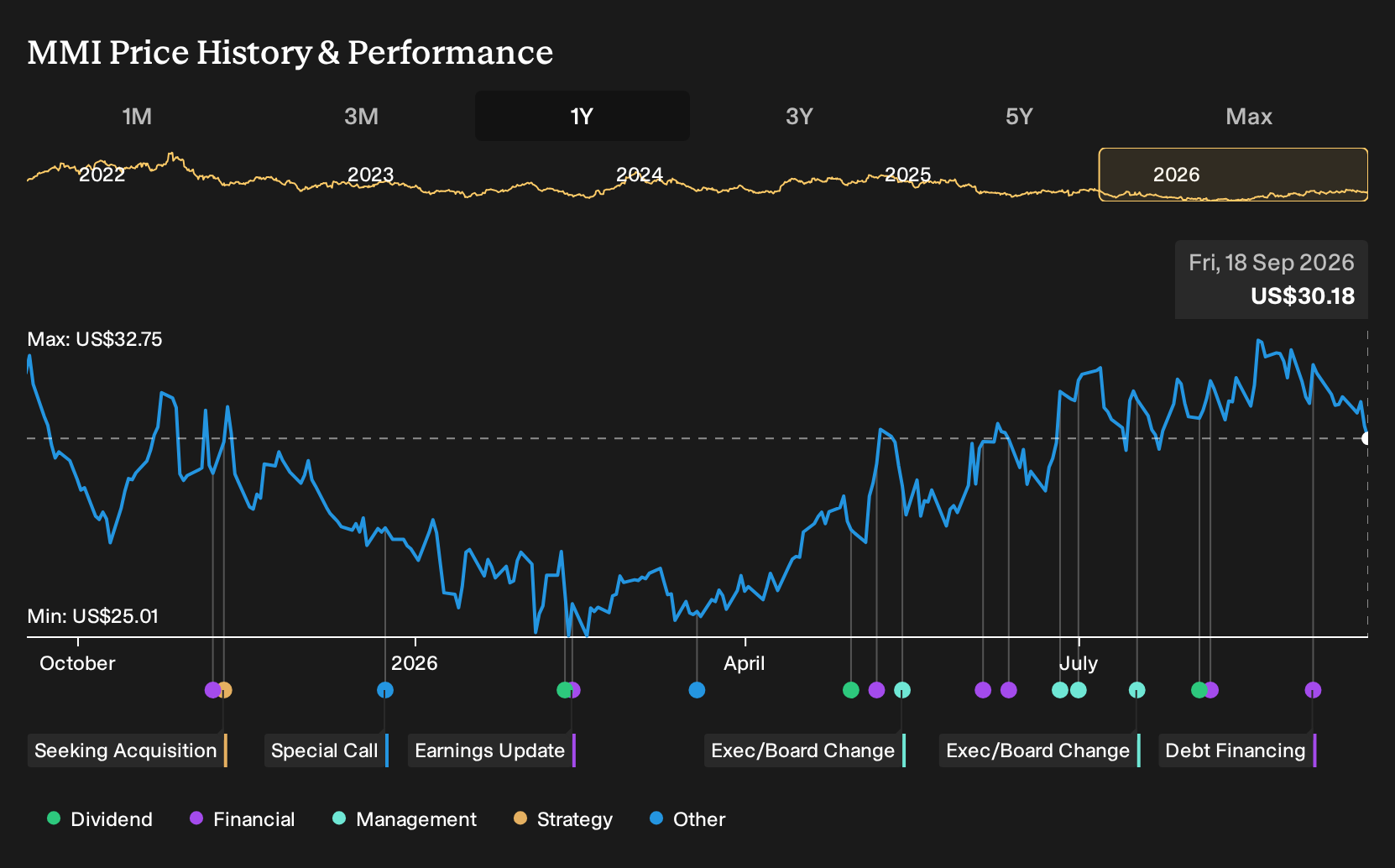Jump to 2025 on the overview chart
Image resolution: width=1395 pixels, height=868 pixels.
907,175
